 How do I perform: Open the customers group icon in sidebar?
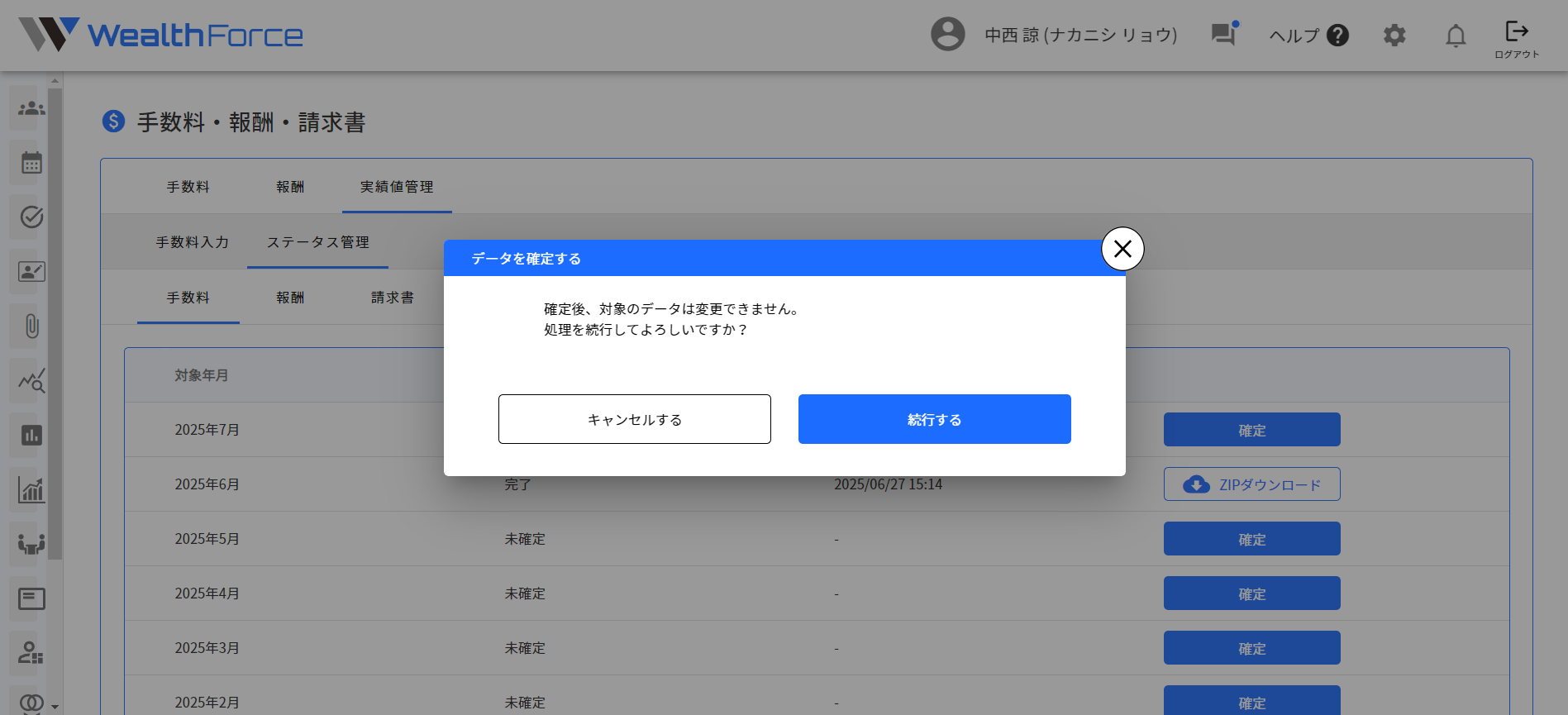[31, 108]
